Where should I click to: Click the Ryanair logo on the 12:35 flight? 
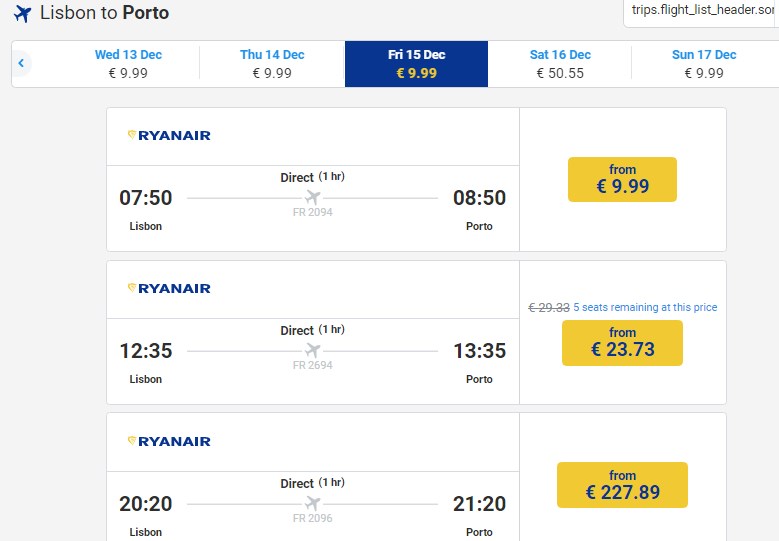click(x=169, y=288)
